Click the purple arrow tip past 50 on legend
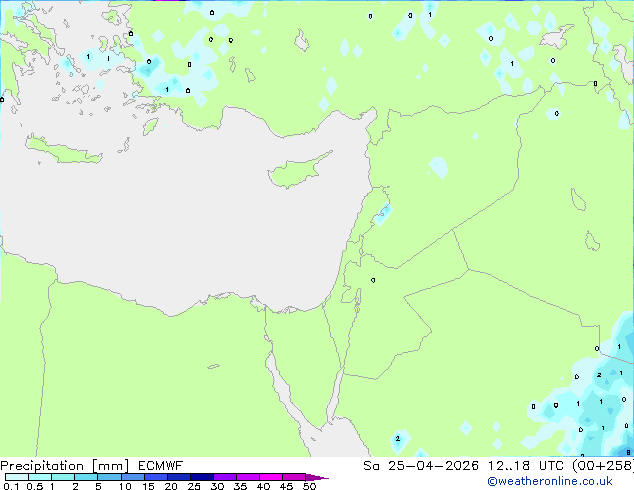This screenshot has width=634, height=490. coord(317,477)
